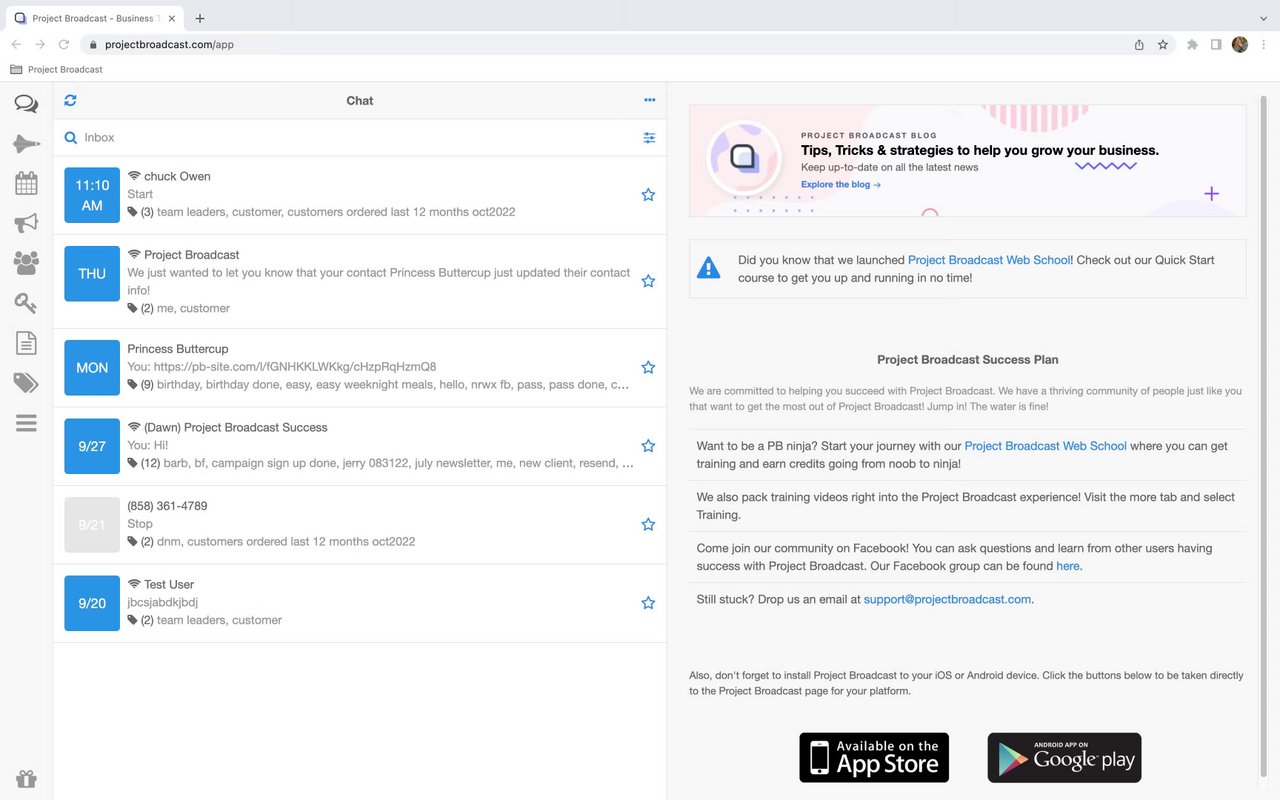The width and height of the screenshot is (1280, 800).
Task: Toggle the browser side panel icon
Action: tap(1216, 44)
